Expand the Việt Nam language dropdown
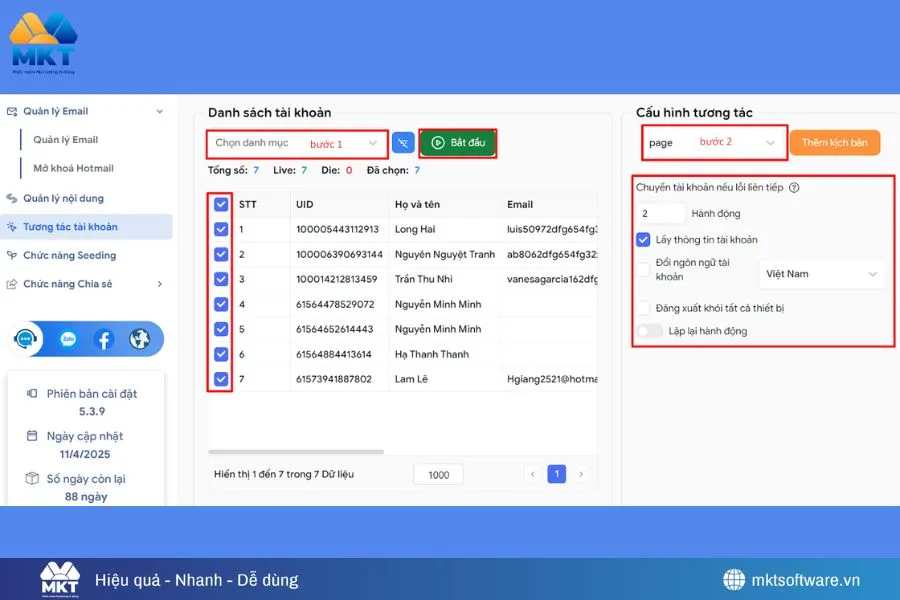Viewport: 900px width, 600px height. tap(821, 274)
